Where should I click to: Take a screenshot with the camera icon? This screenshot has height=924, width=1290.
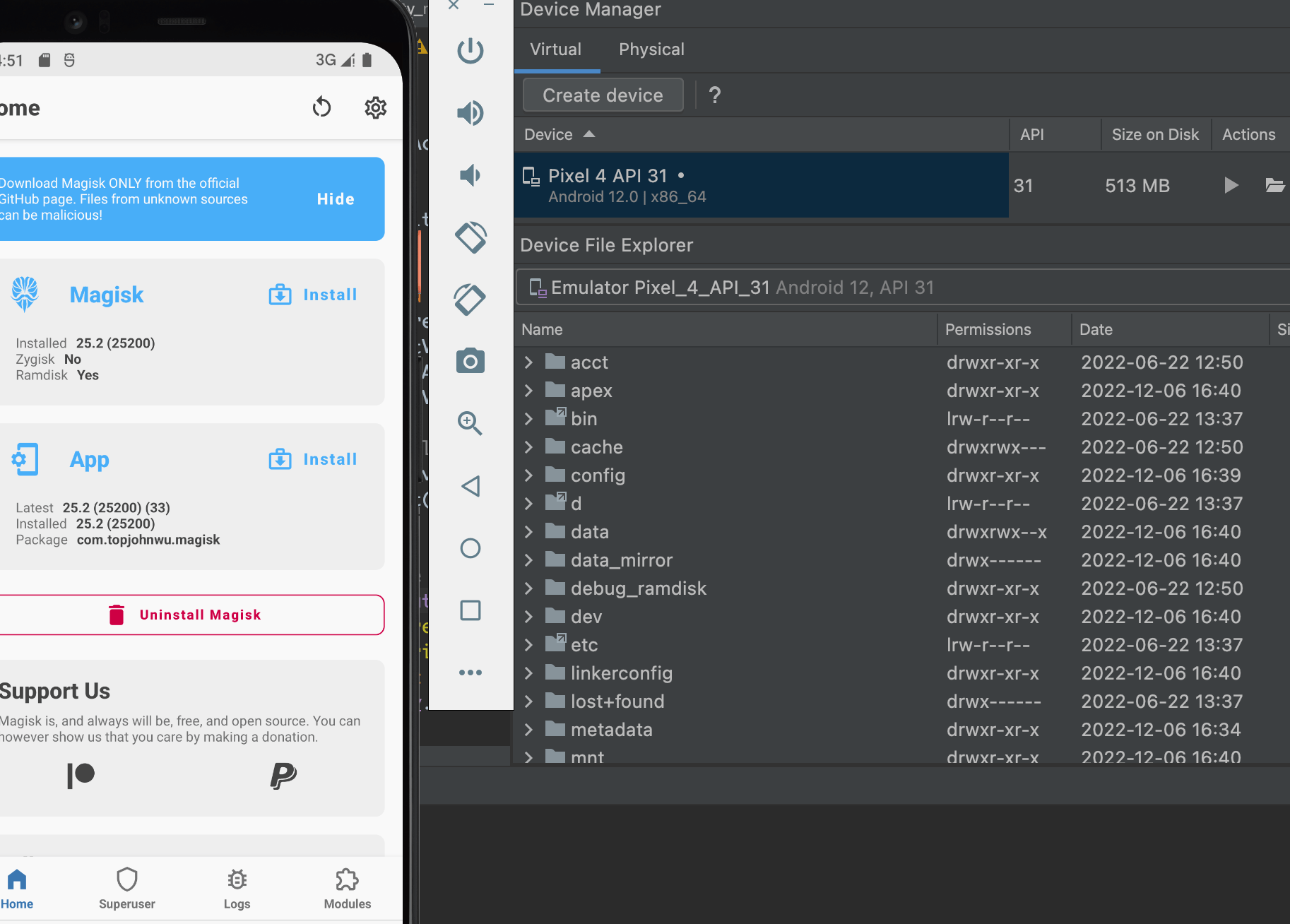click(471, 360)
